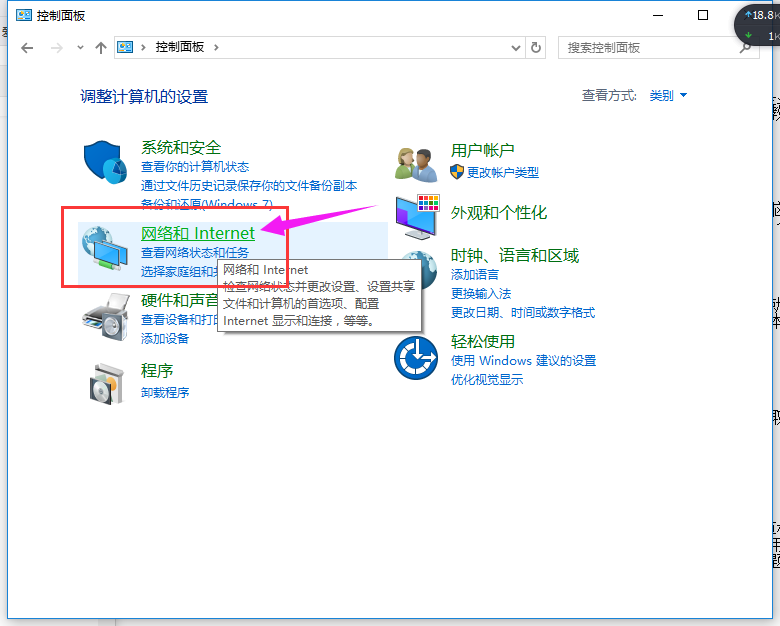Click the Programs category icon
The image size is (780, 626).
[x=105, y=382]
